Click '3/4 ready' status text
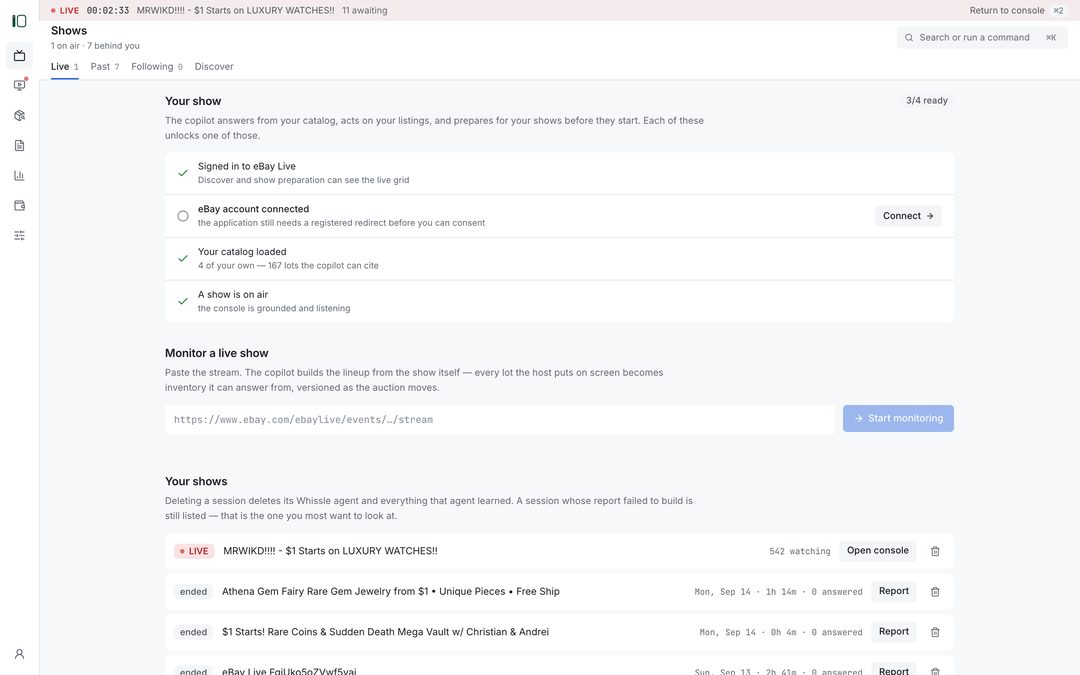 926,101
